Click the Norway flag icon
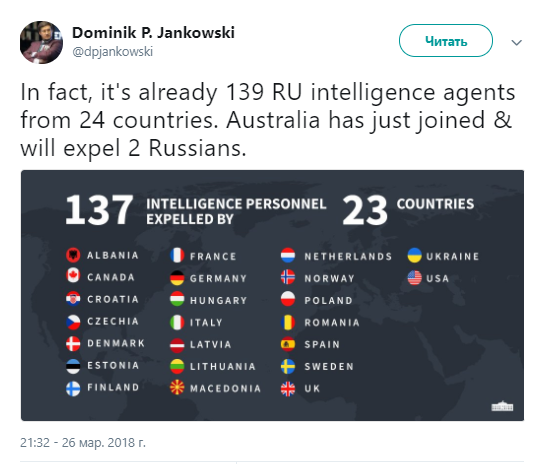537x464 pixels. click(288, 277)
